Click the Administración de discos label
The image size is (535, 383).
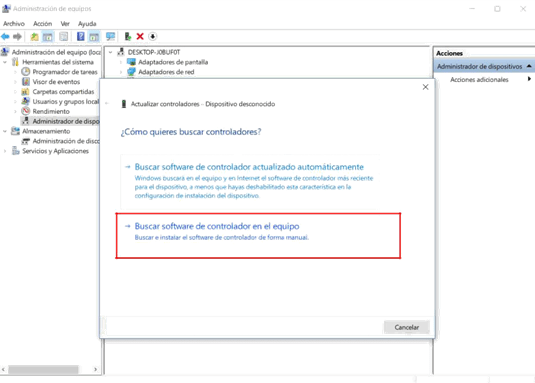click(66, 141)
